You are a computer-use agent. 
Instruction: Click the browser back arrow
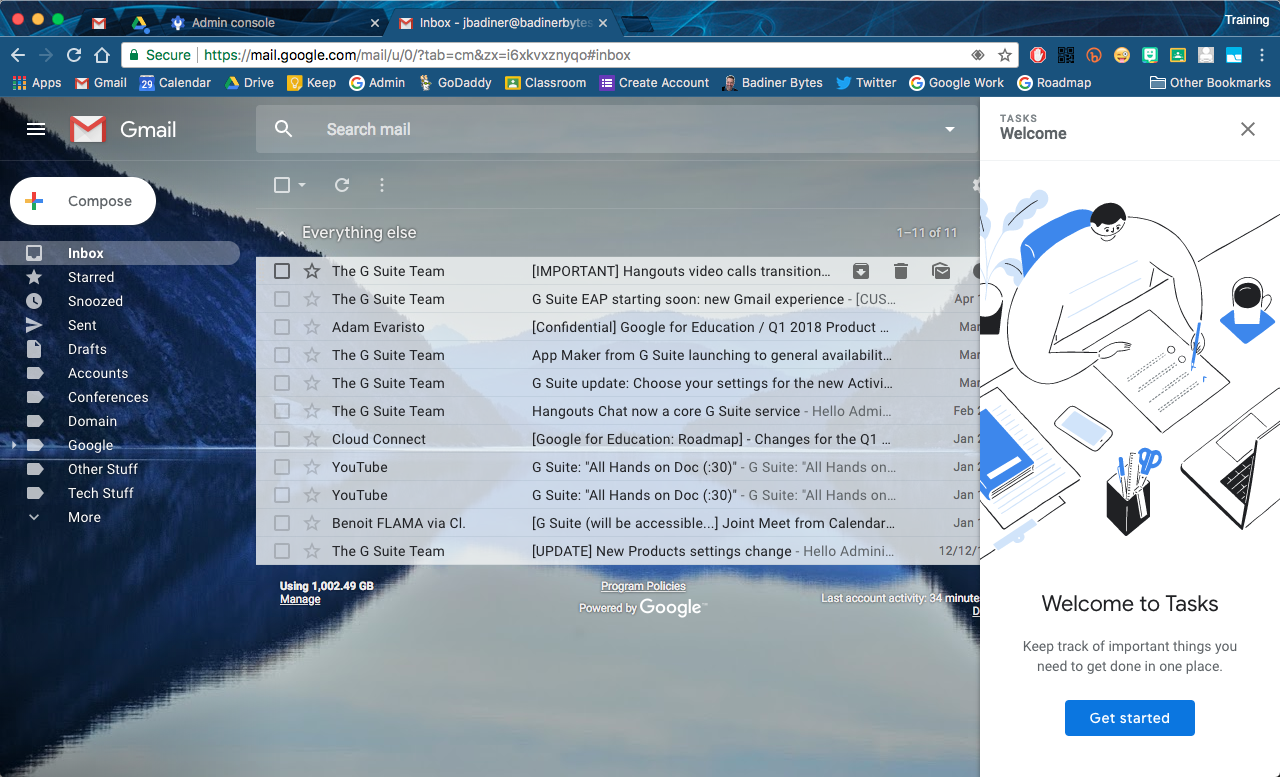click(18, 55)
